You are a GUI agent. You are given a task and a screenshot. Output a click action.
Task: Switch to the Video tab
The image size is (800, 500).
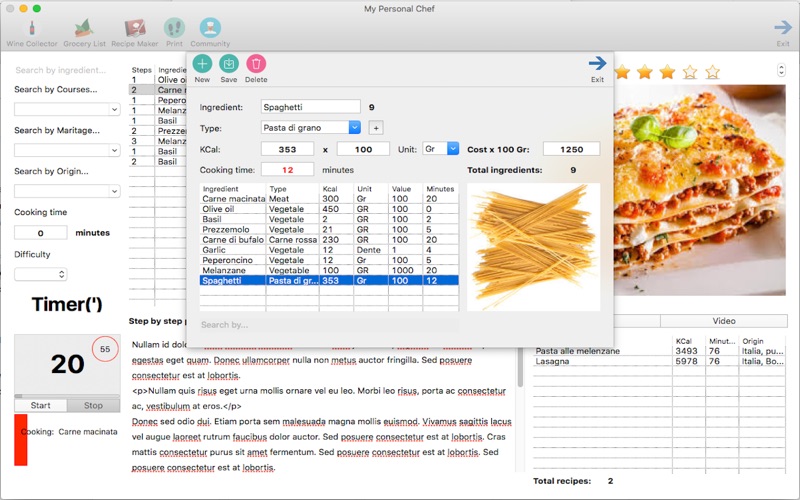[724, 321]
